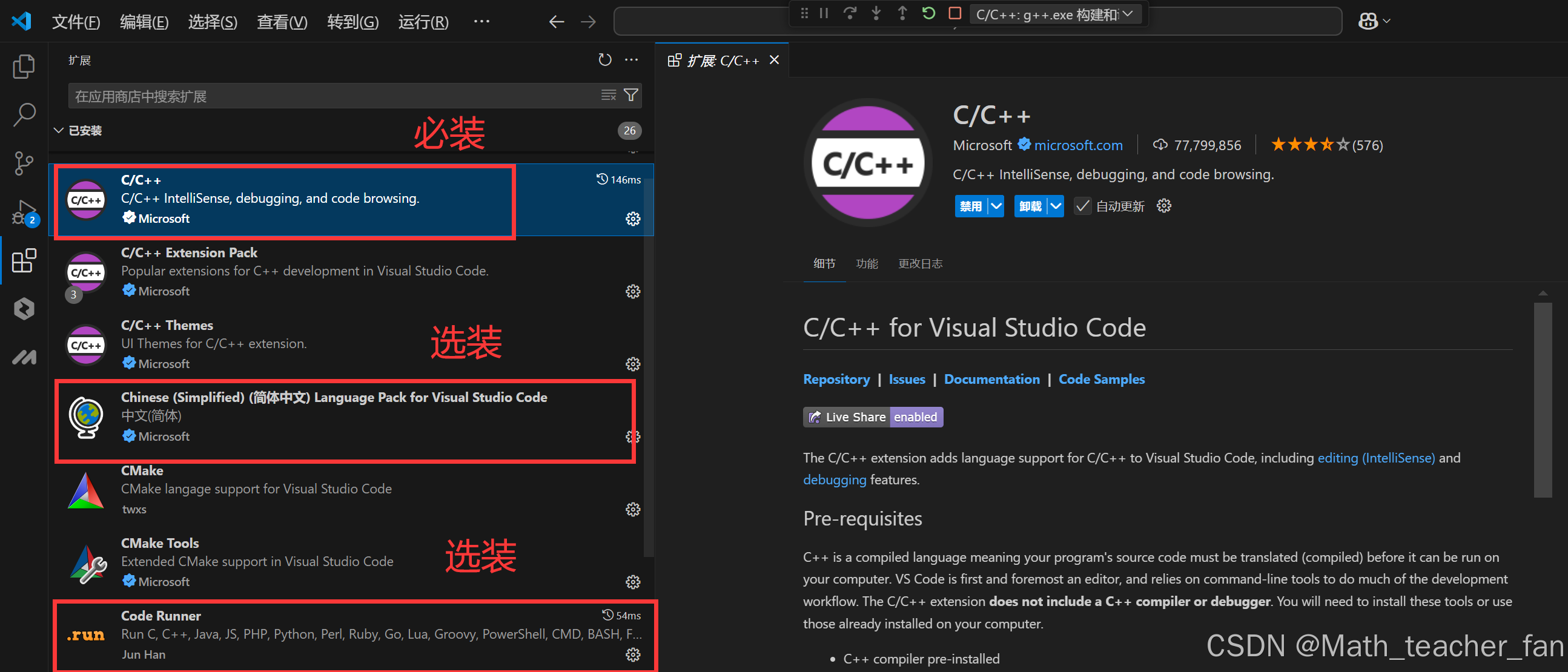Pause the debug session
Image resolution: width=1568 pixels, height=672 pixels.
[824, 13]
